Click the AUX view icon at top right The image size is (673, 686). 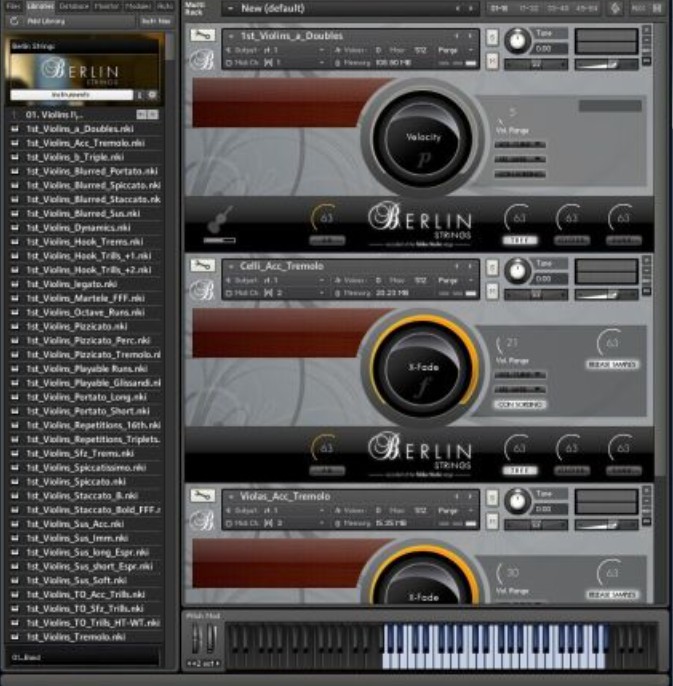point(639,8)
